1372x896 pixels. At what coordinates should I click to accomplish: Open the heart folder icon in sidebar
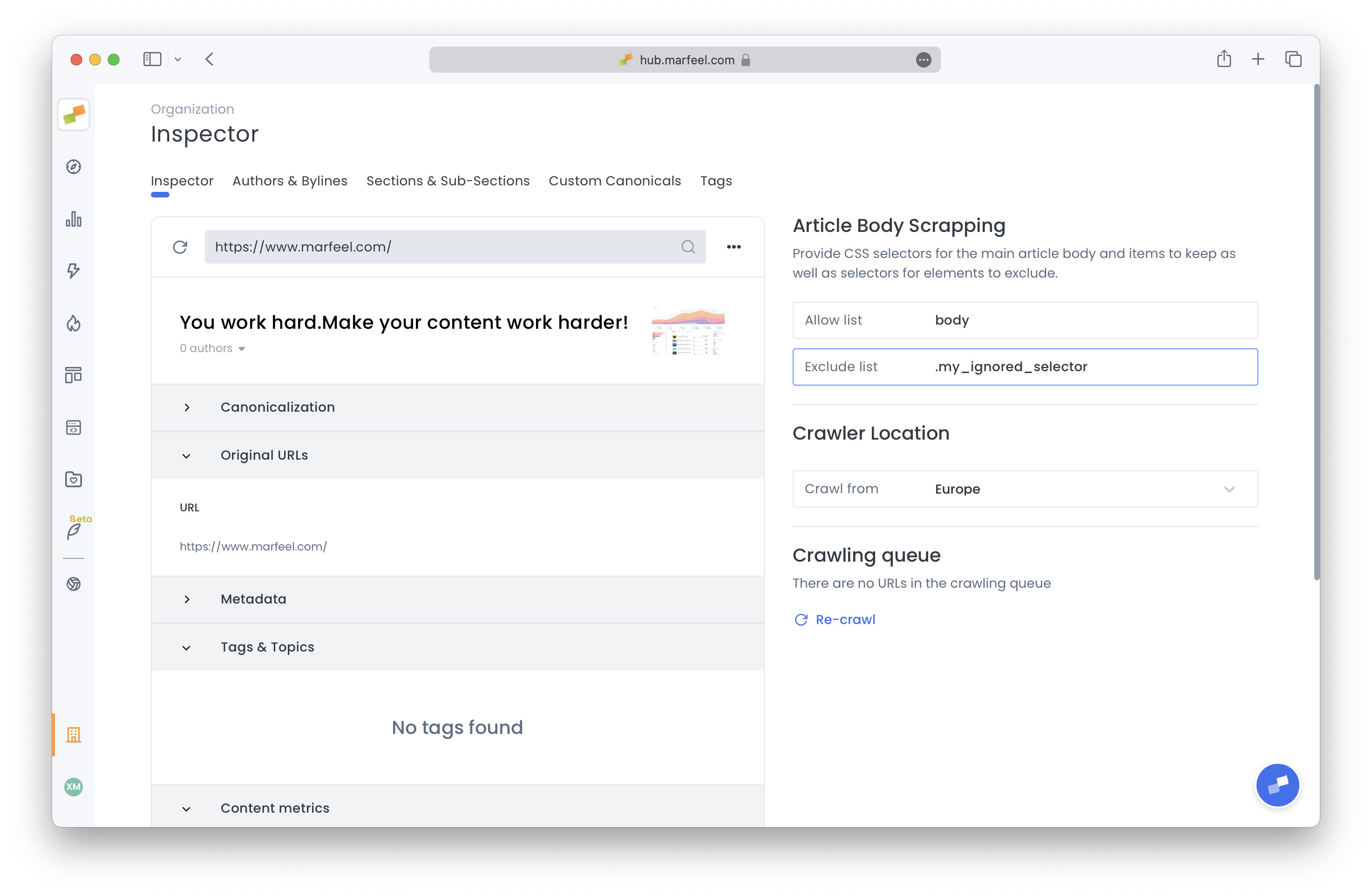73,479
